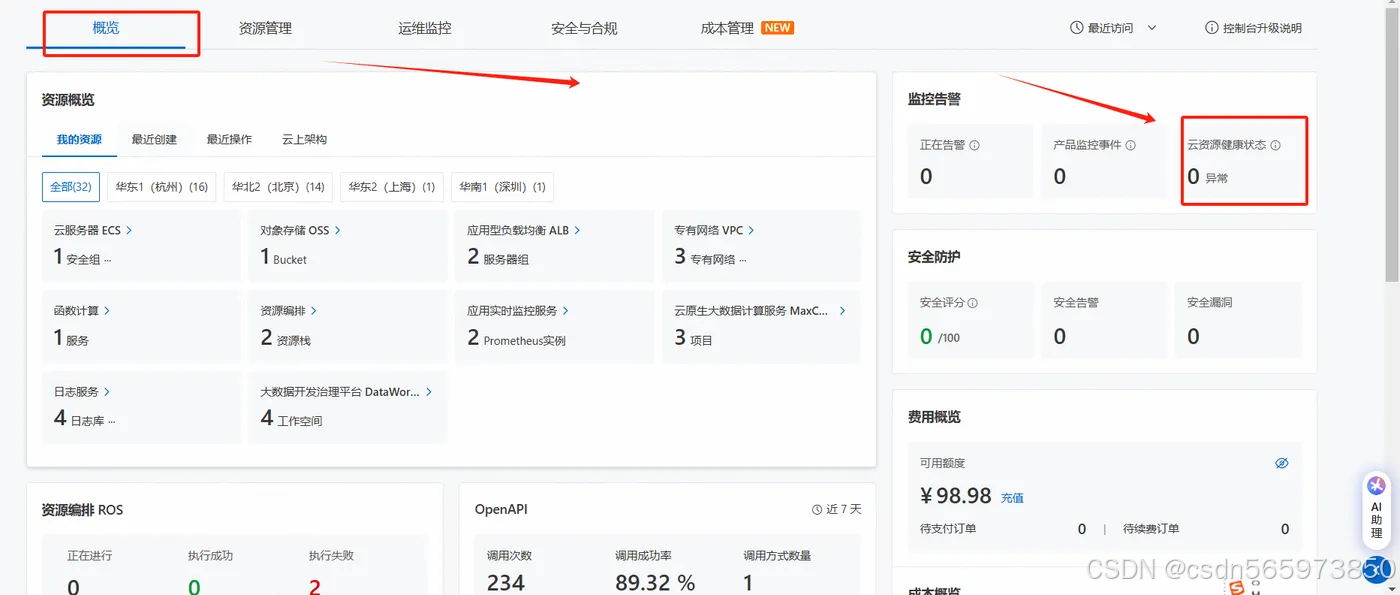
Task: Open the 最近访问 dropdown
Action: tap(1152, 28)
